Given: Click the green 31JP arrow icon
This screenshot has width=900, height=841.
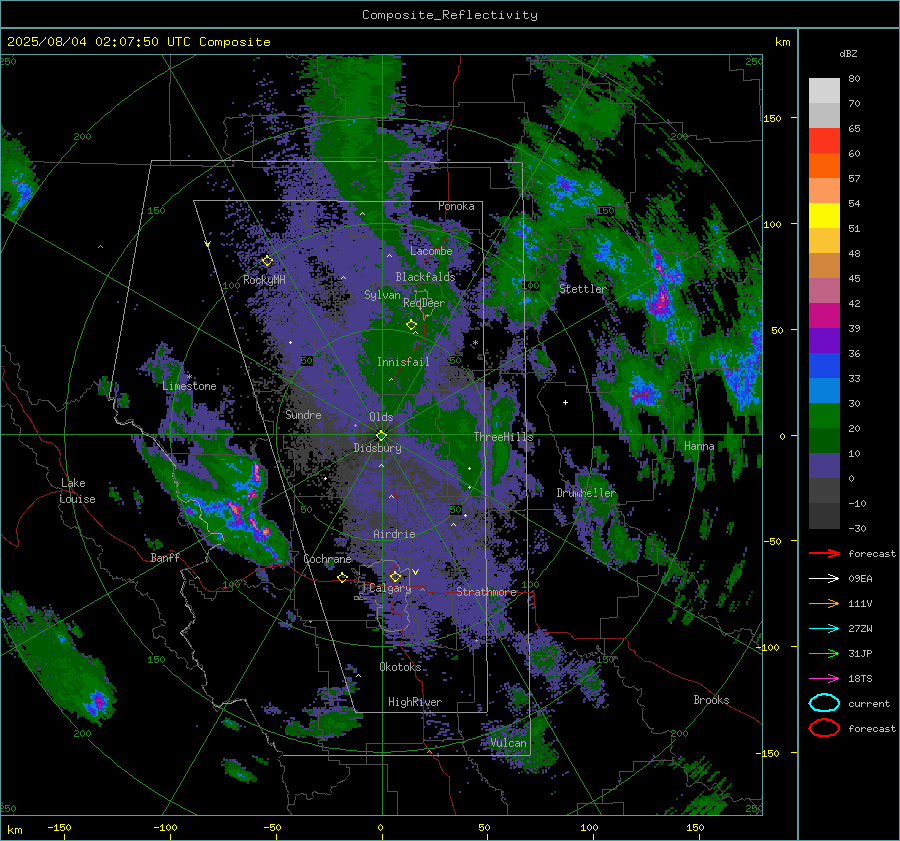Looking at the screenshot, I should [824, 653].
